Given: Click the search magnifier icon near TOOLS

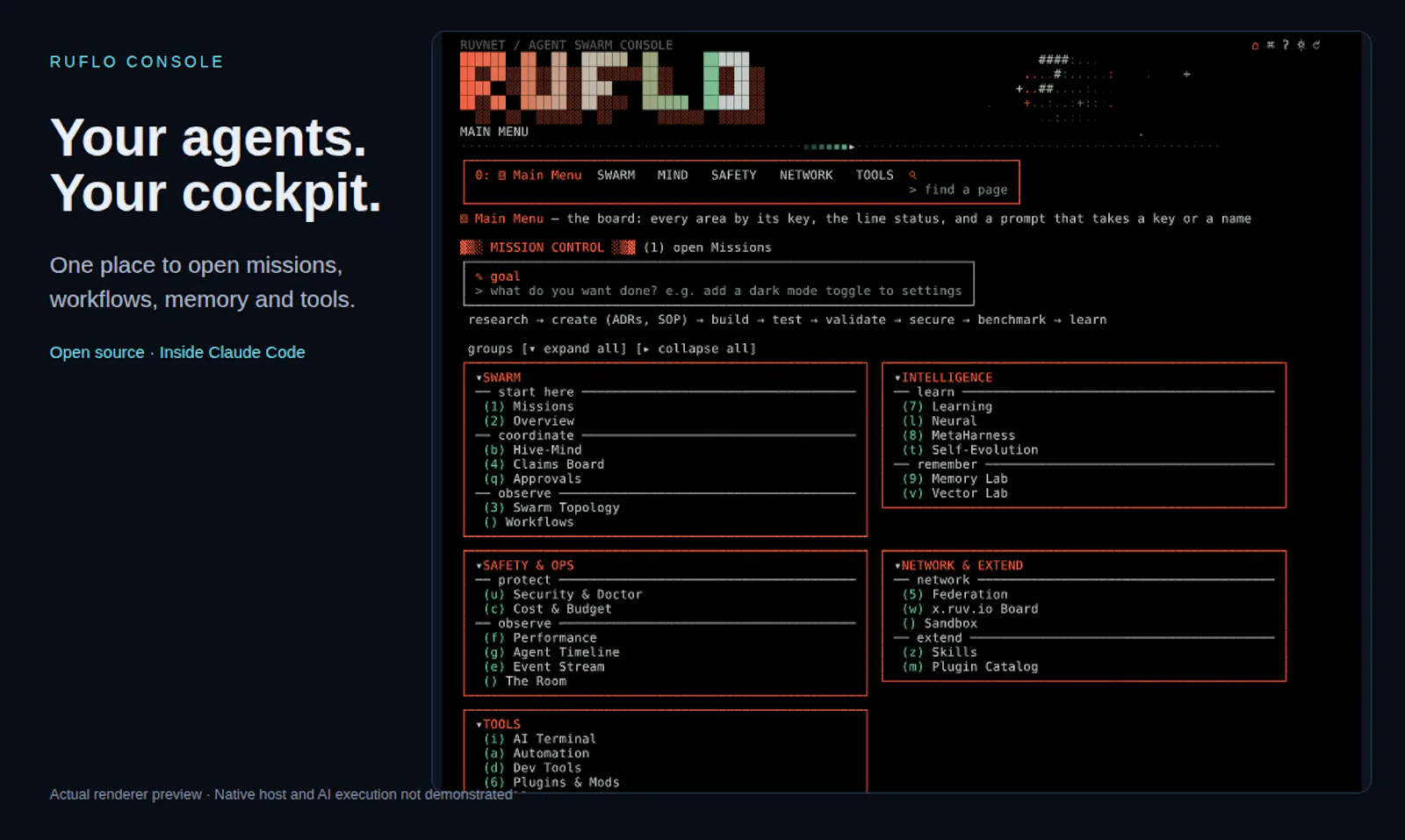Looking at the screenshot, I should [x=912, y=175].
